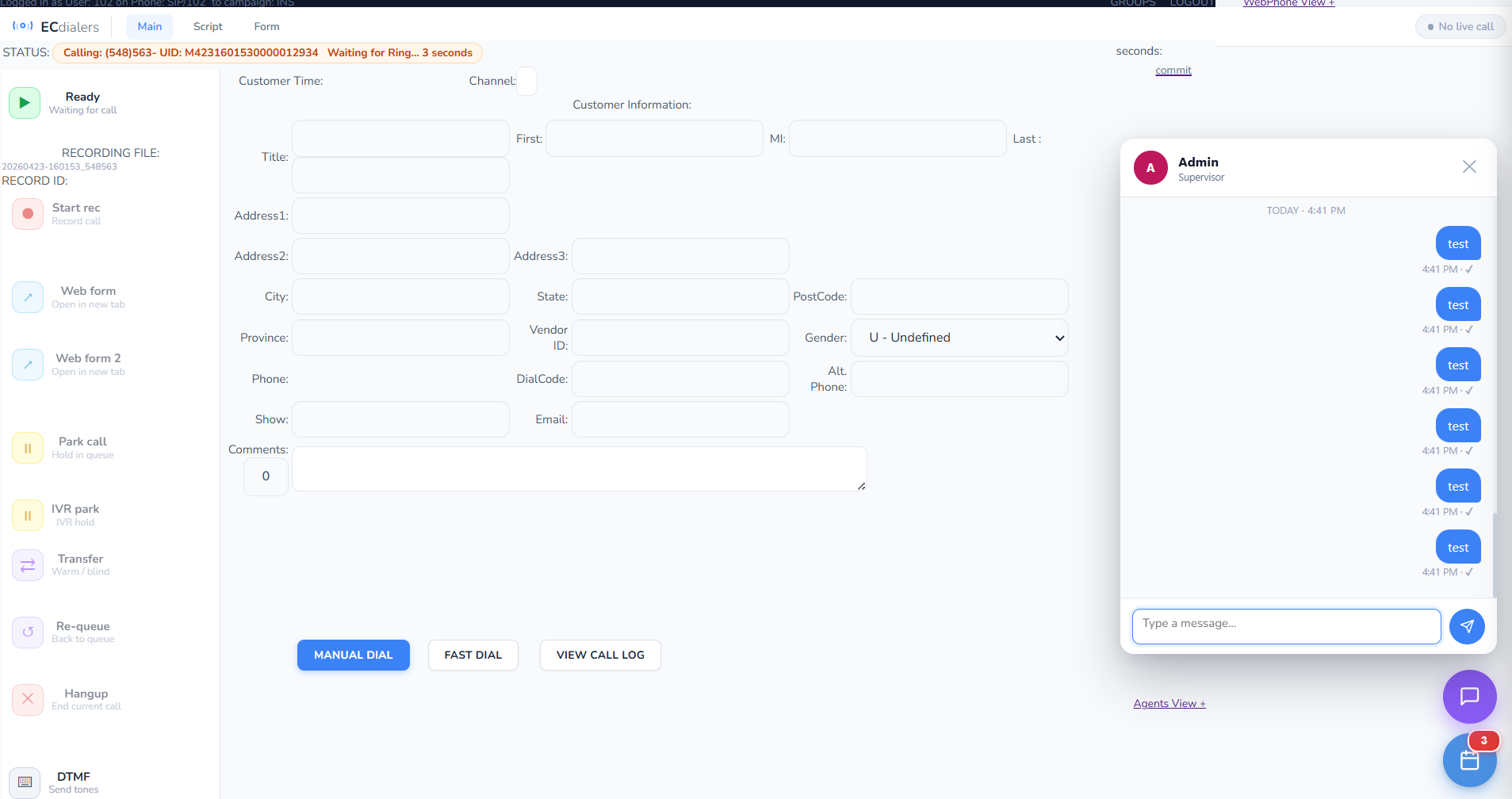This screenshot has width=1512, height=799.
Task: Start recording with the red record icon
Action: pyautogui.click(x=28, y=214)
